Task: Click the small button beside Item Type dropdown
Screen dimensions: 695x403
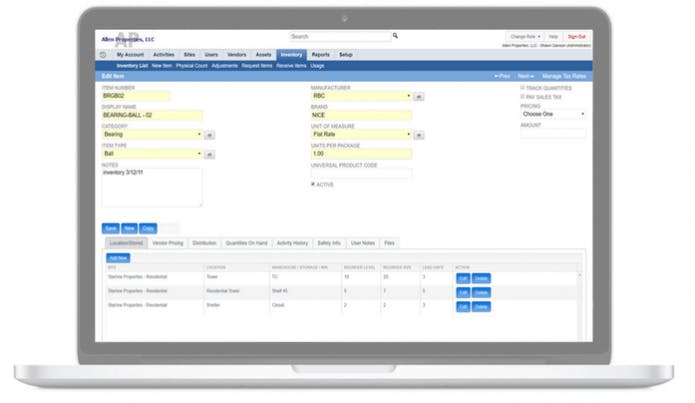Action: (x=209, y=155)
